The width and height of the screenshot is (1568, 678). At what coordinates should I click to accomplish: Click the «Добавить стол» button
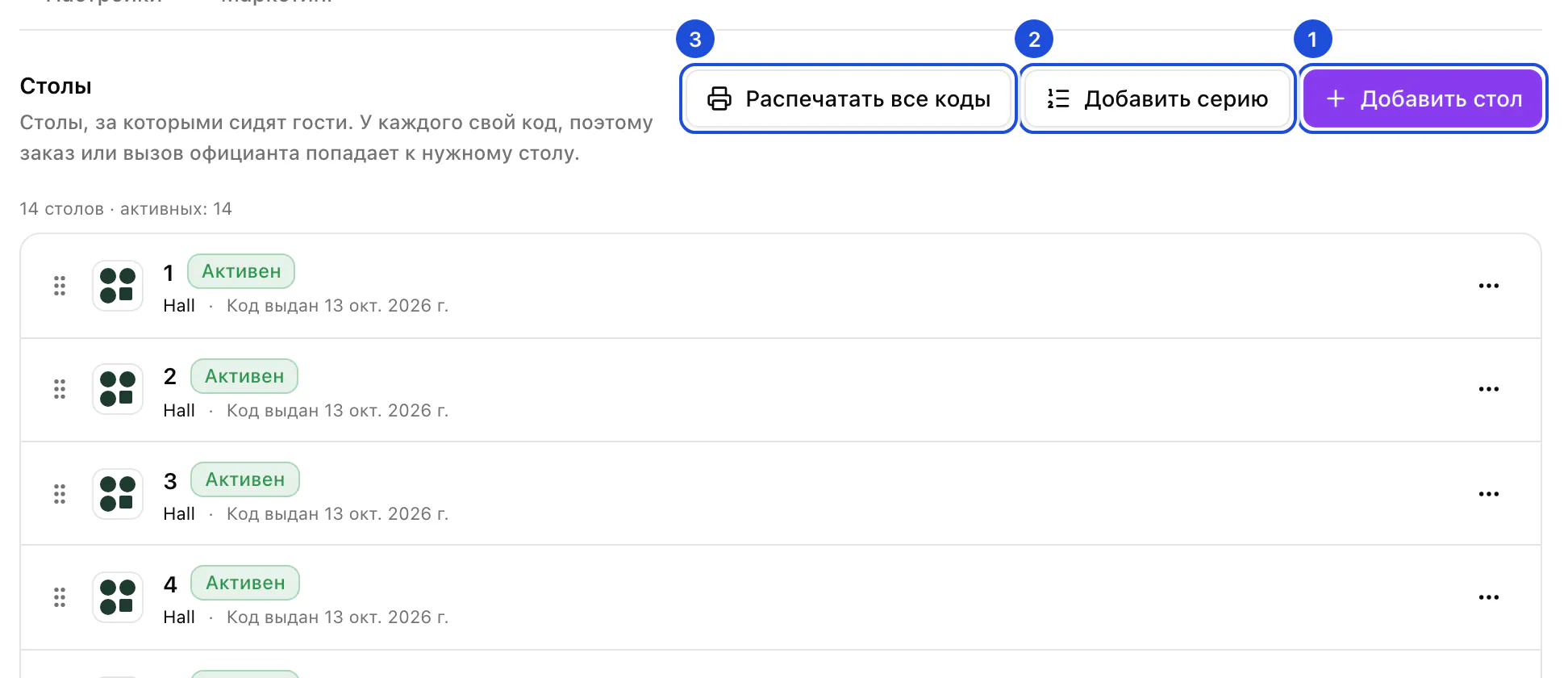pyautogui.click(x=1423, y=98)
